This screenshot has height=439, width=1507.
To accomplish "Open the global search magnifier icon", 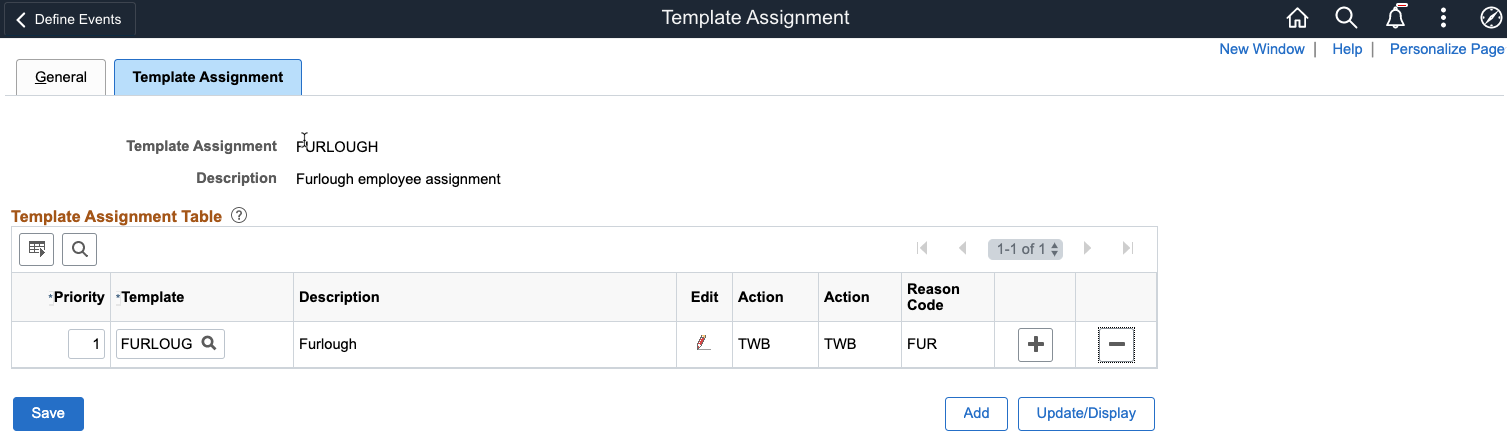I will click(1346, 18).
